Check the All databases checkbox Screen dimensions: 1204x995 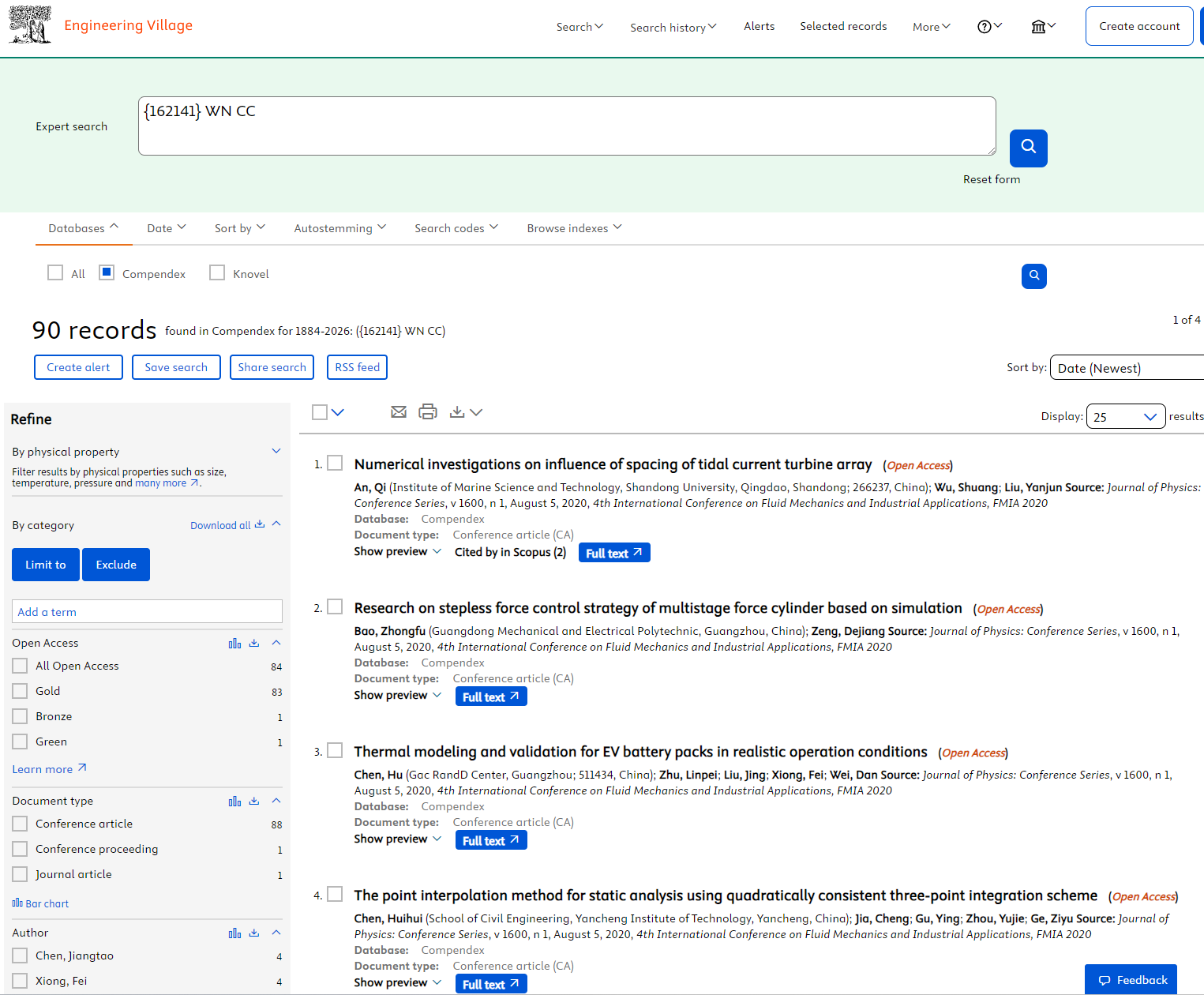click(x=55, y=272)
